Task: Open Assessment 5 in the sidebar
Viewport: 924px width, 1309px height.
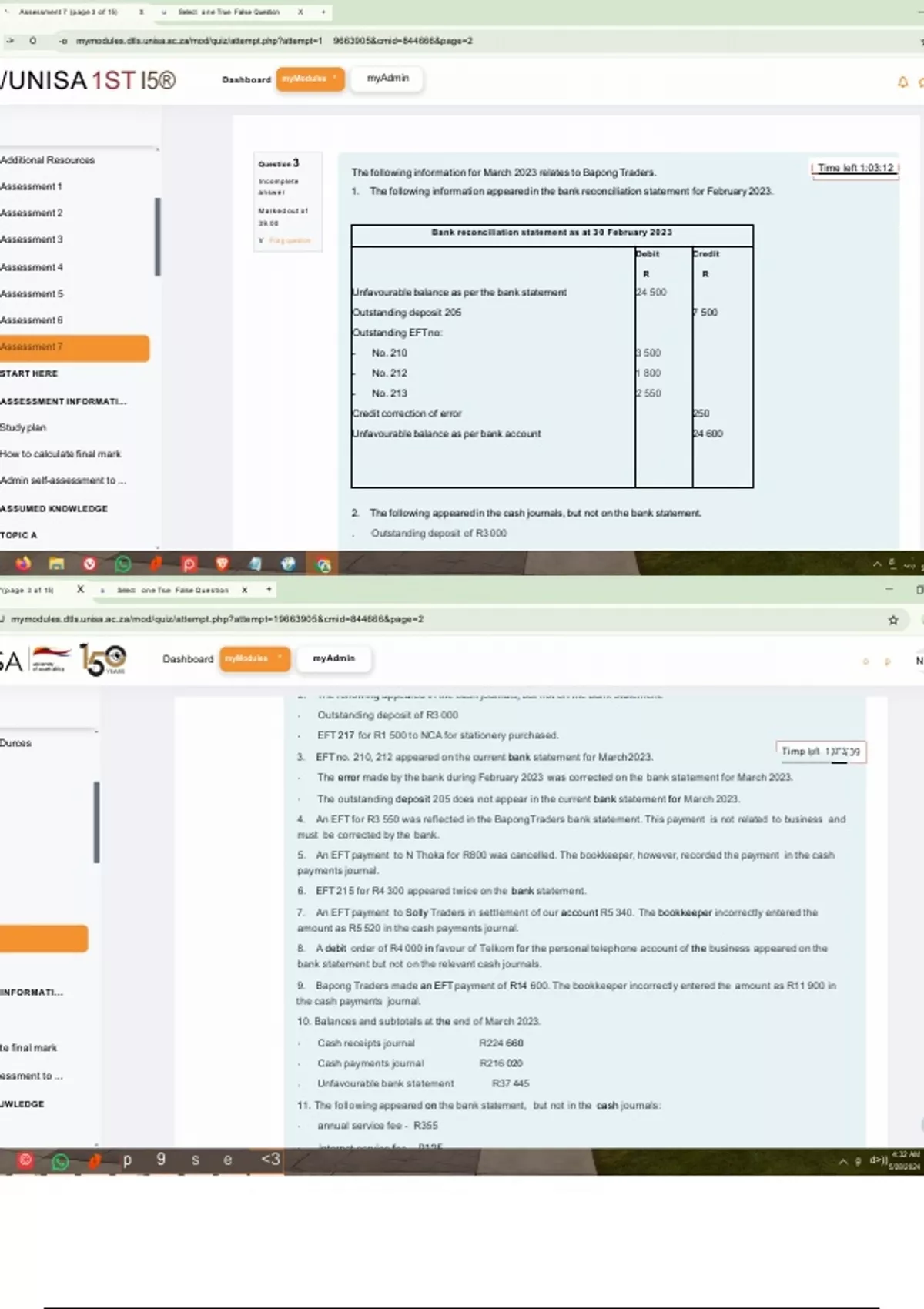Action: 32,293
